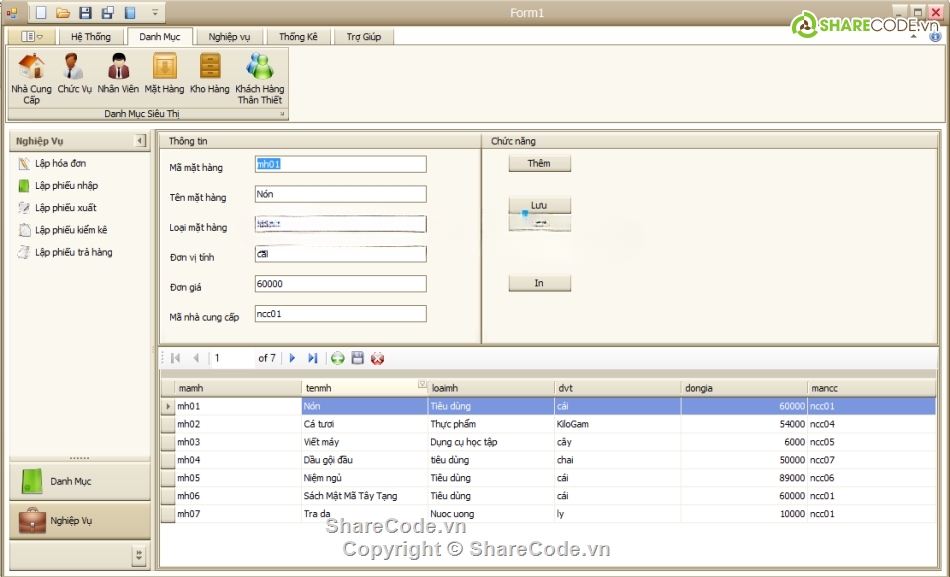
Task: Switch to Trợ Giúp ribbon tab
Action: pyautogui.click(x=364, y=36)
